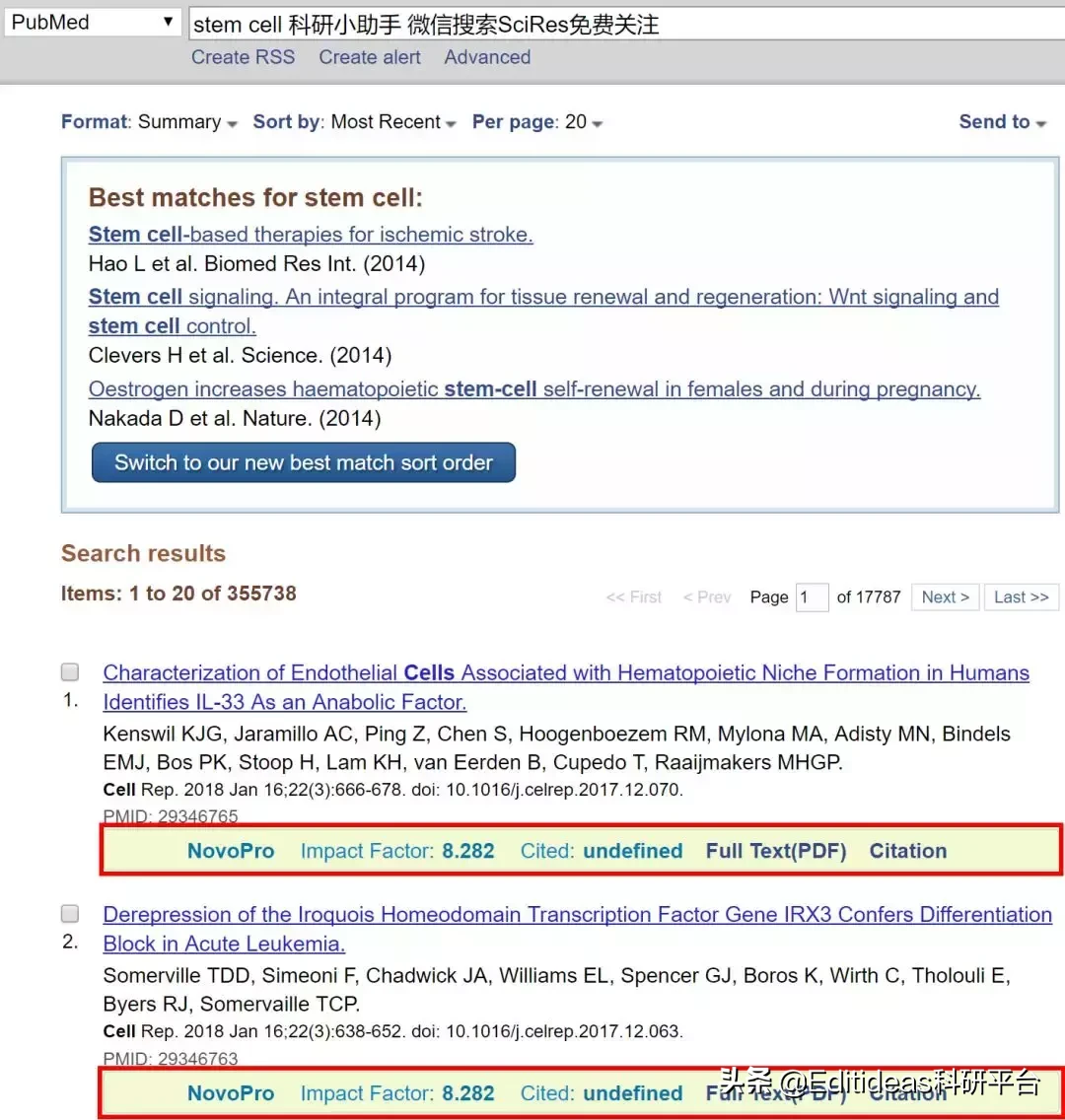Tick the checkbox for result 2
The height and width of the screenshot is (1120, 1065).
70,914
